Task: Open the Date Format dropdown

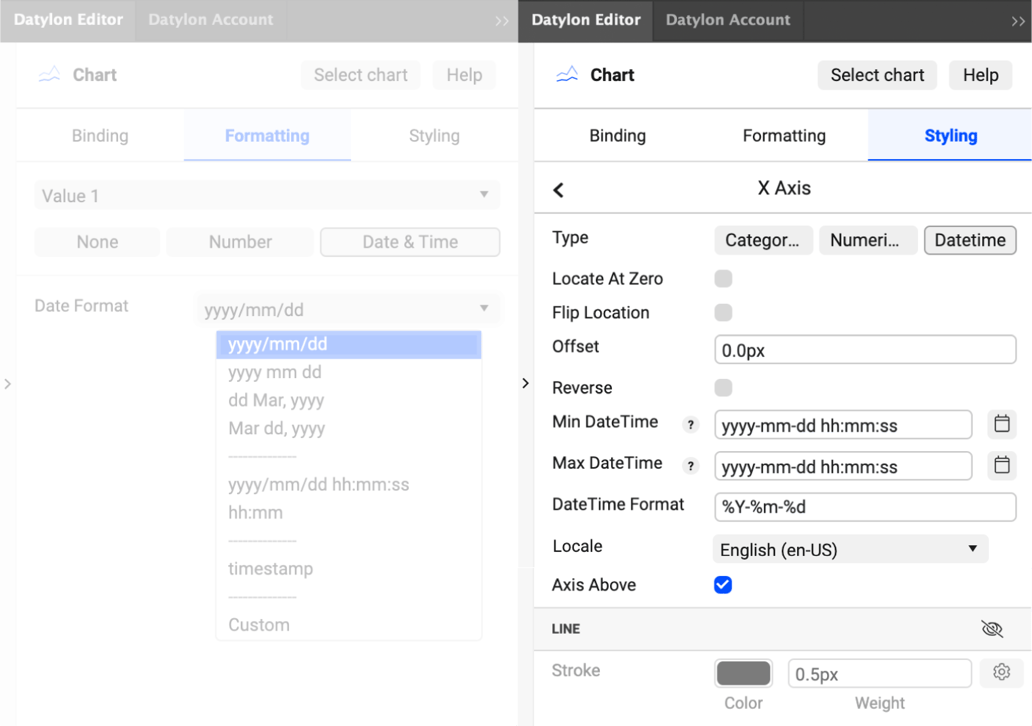Action: click(x=348, y=309)
